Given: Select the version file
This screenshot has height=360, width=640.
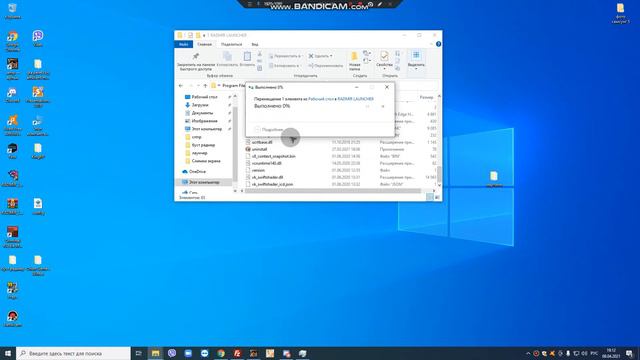Looking at the screenshot, I should pos(258,170).
